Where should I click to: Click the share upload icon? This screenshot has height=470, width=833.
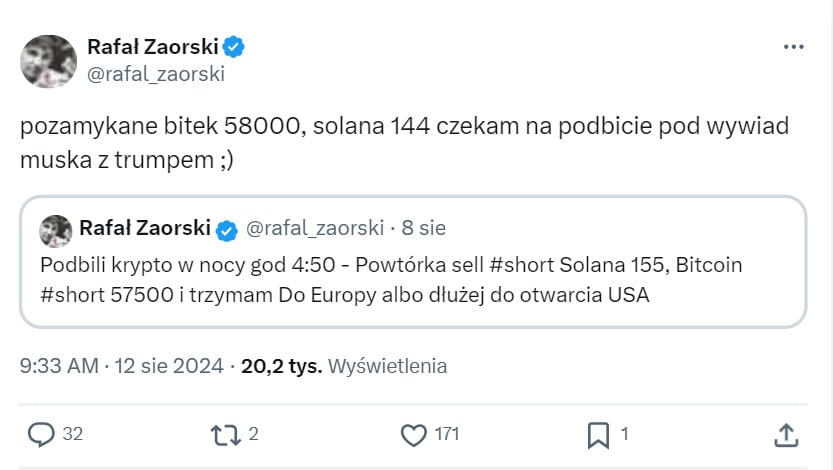pos(786,434)
